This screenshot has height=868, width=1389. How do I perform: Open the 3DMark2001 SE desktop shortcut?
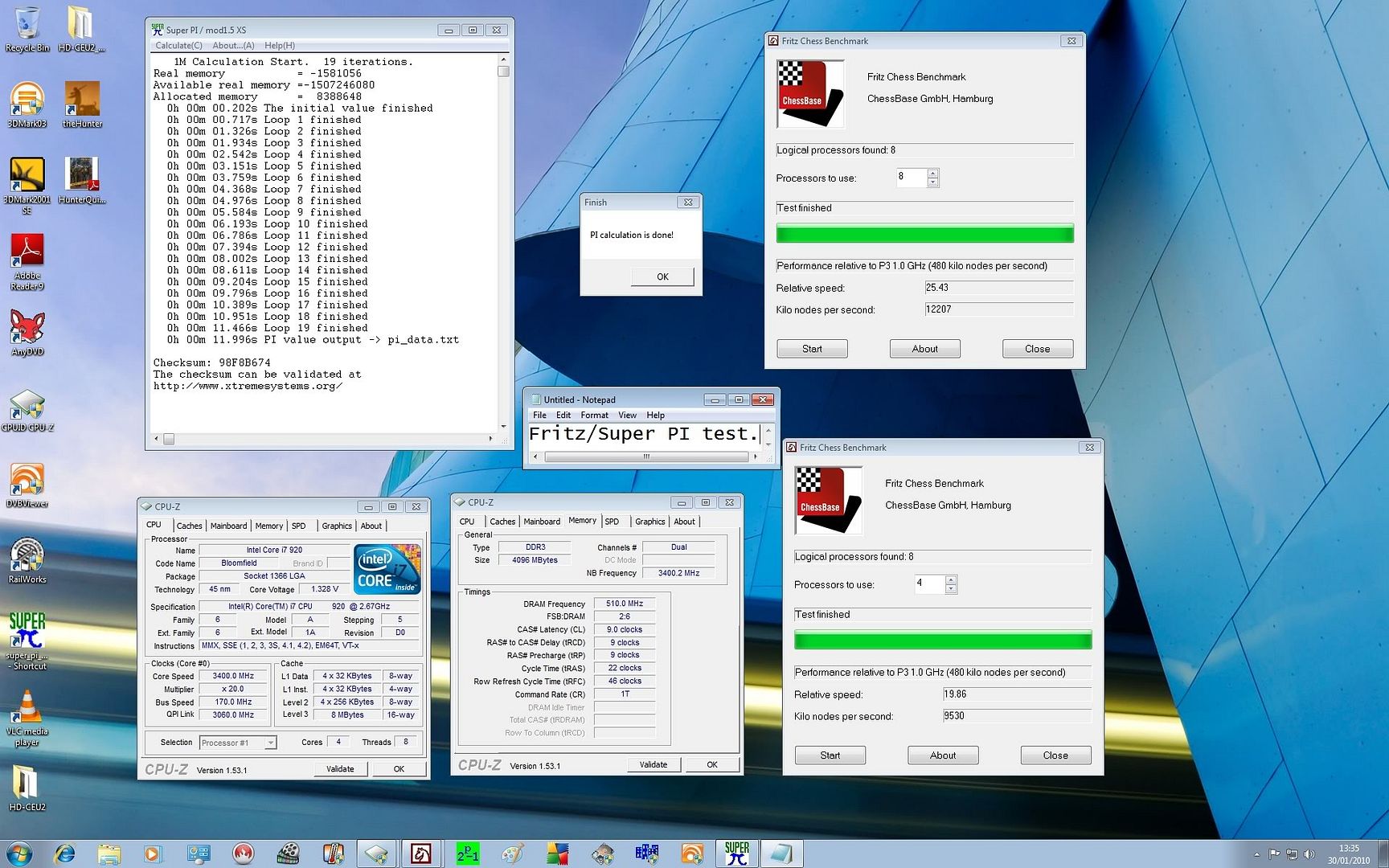pyautogui.click(x=27, y=186)
